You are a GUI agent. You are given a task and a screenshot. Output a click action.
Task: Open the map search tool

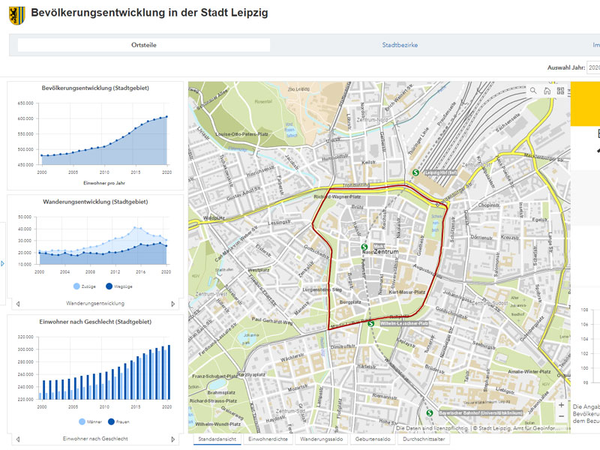click(x=534, y=90)
